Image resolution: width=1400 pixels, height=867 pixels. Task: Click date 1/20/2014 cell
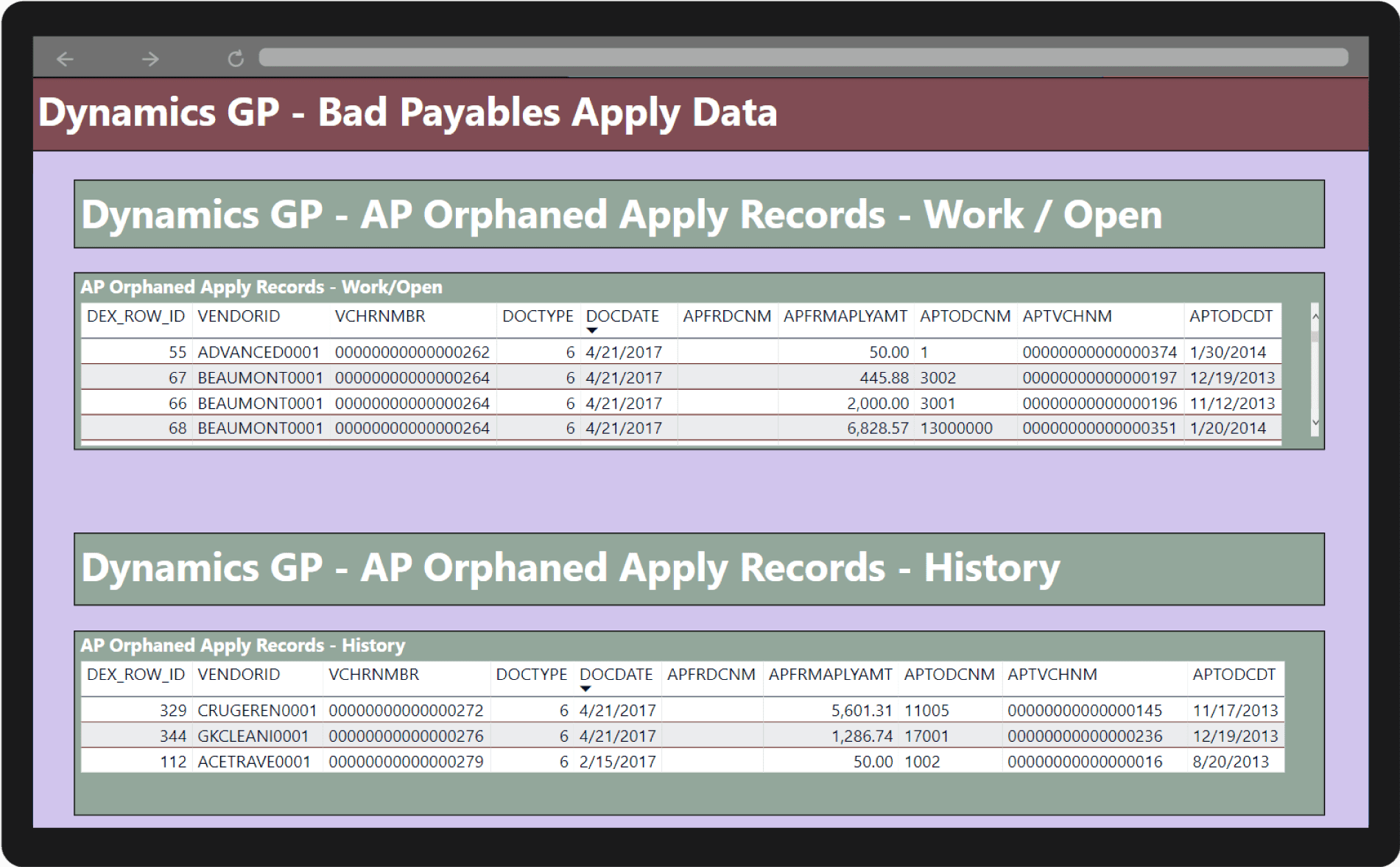pos(1228,428)
